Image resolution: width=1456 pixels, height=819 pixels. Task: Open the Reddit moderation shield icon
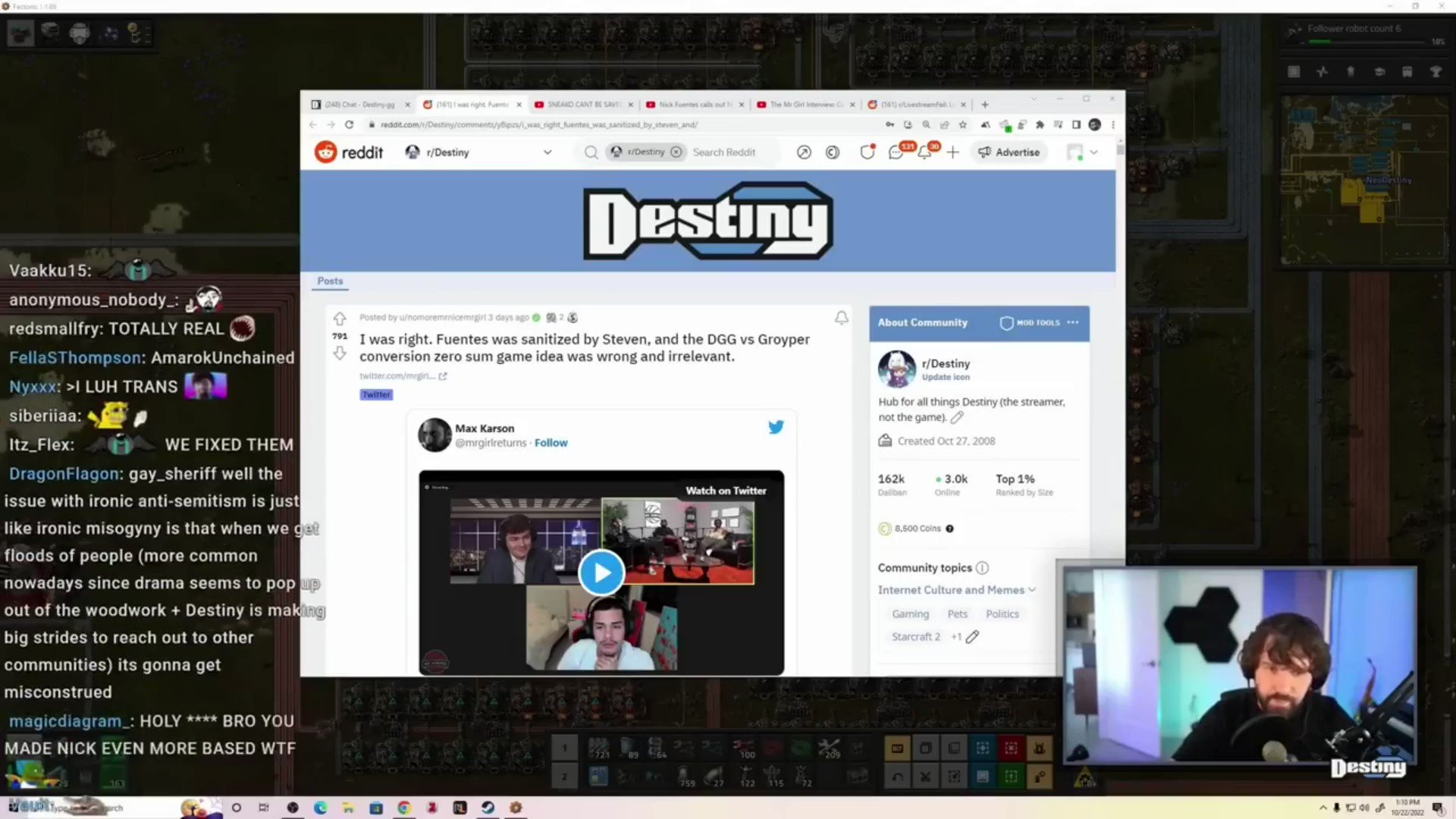pos(867,152)
